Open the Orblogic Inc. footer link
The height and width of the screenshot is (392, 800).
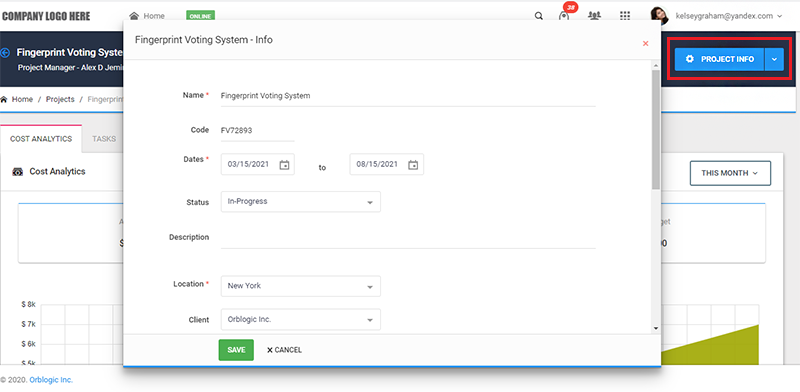tap(51, 380)
